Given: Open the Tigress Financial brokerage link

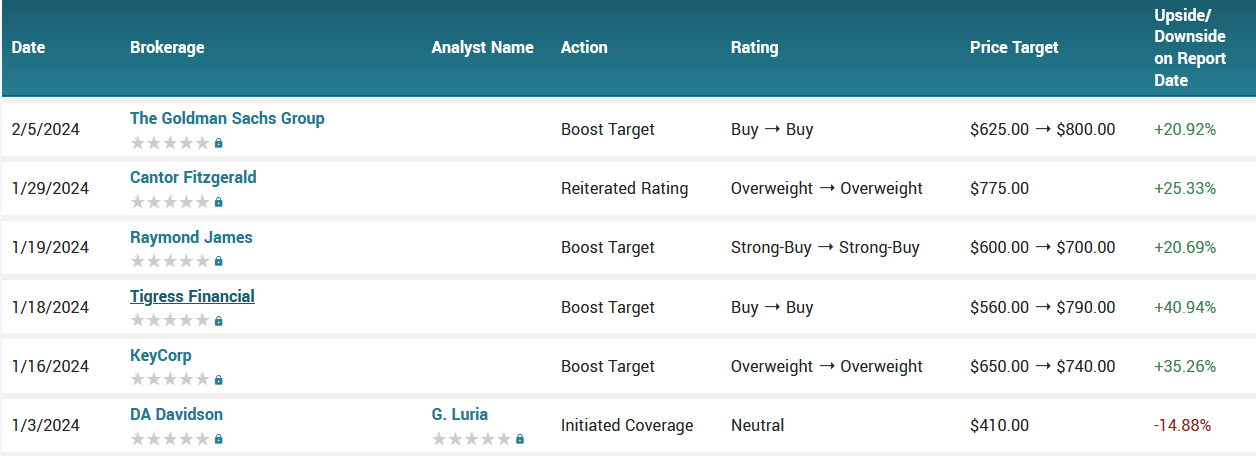Looking at the screenshot, I should click(192, 296).
